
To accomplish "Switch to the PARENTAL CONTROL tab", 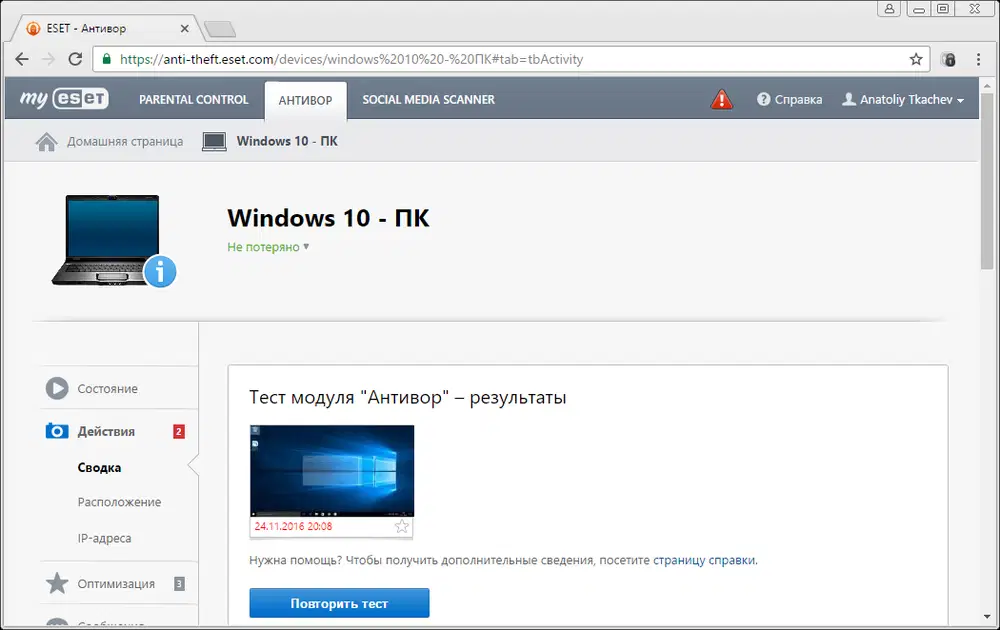I will 193,99.
